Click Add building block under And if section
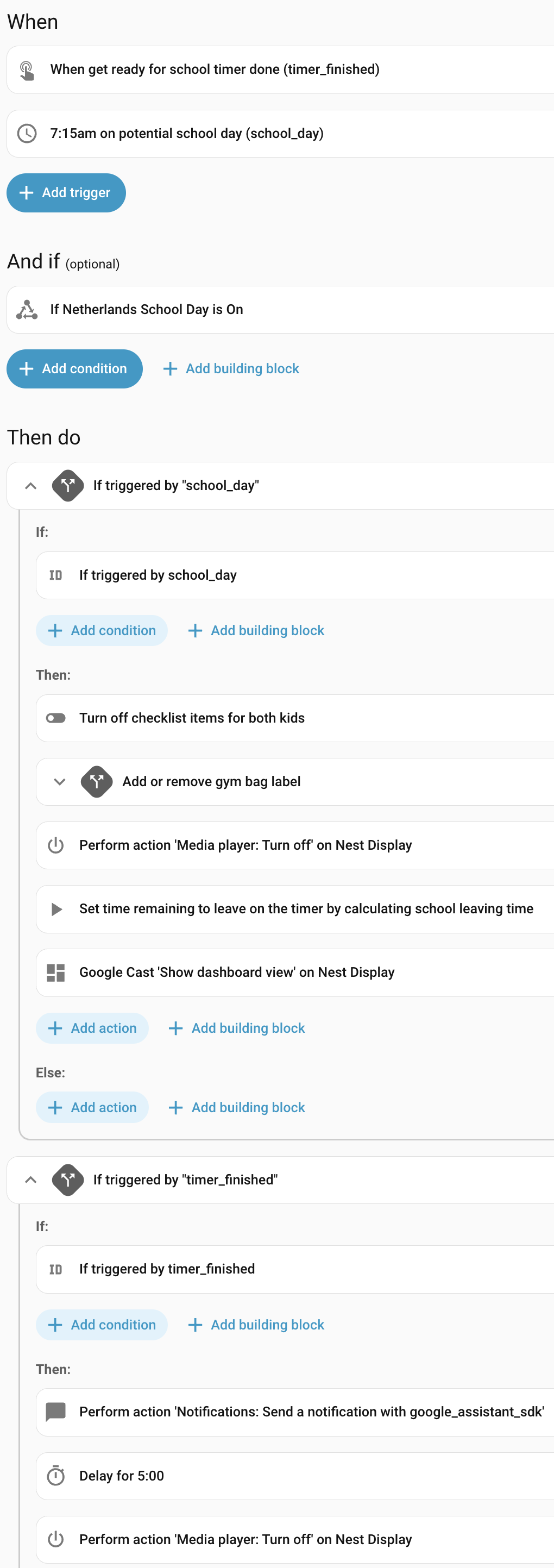This screenshot has width=554, height=1568. 231,369
